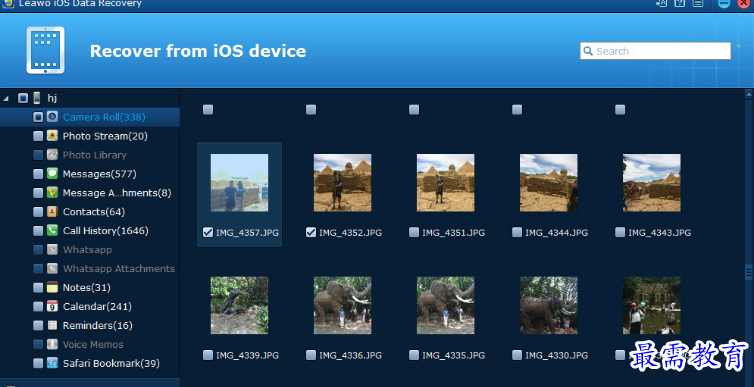The height and width of the screenshot is (387, 754).
Task: Uncheck the IMG_4352.JPG checkbox
Action: (x=311, y=233)
